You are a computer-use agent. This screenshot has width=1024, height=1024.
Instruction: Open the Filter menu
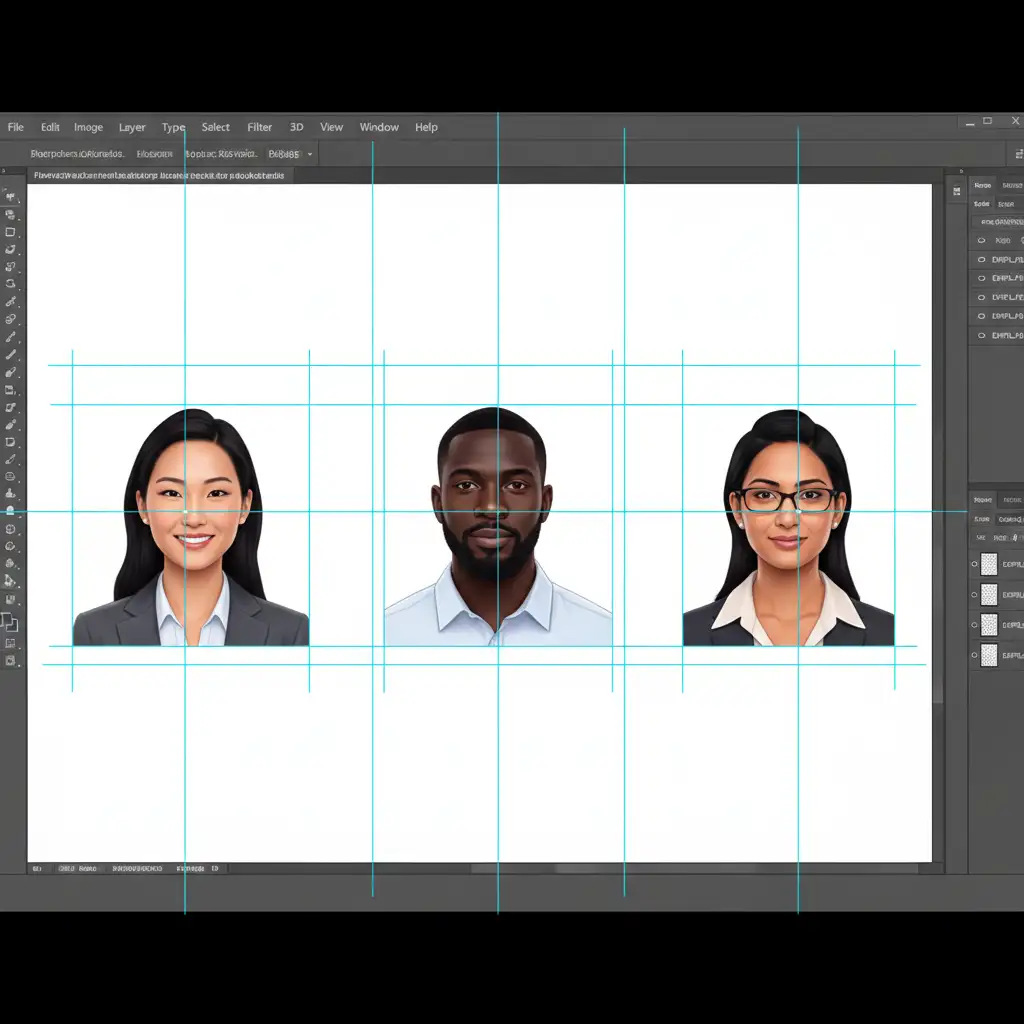(x=260, y=127)
